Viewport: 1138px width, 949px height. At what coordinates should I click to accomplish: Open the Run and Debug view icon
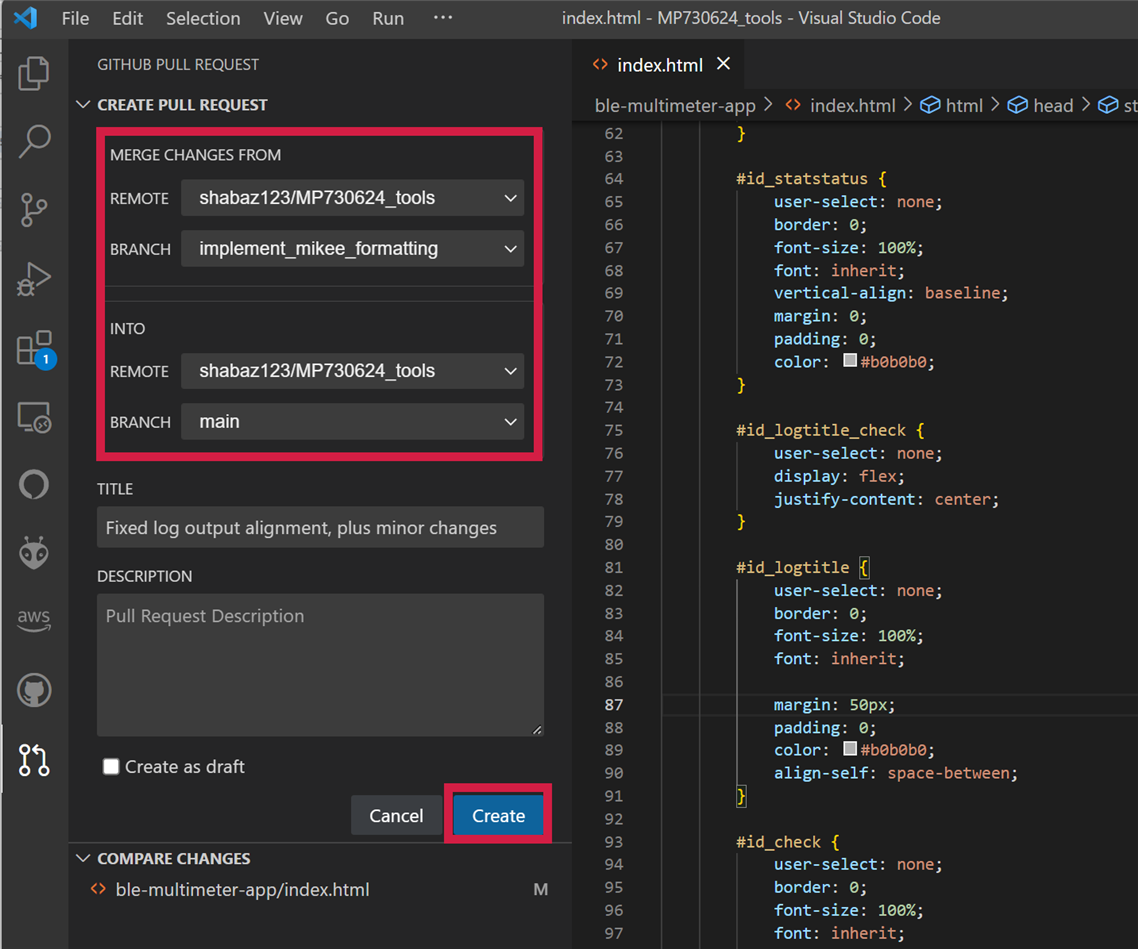tap(33, 279)
